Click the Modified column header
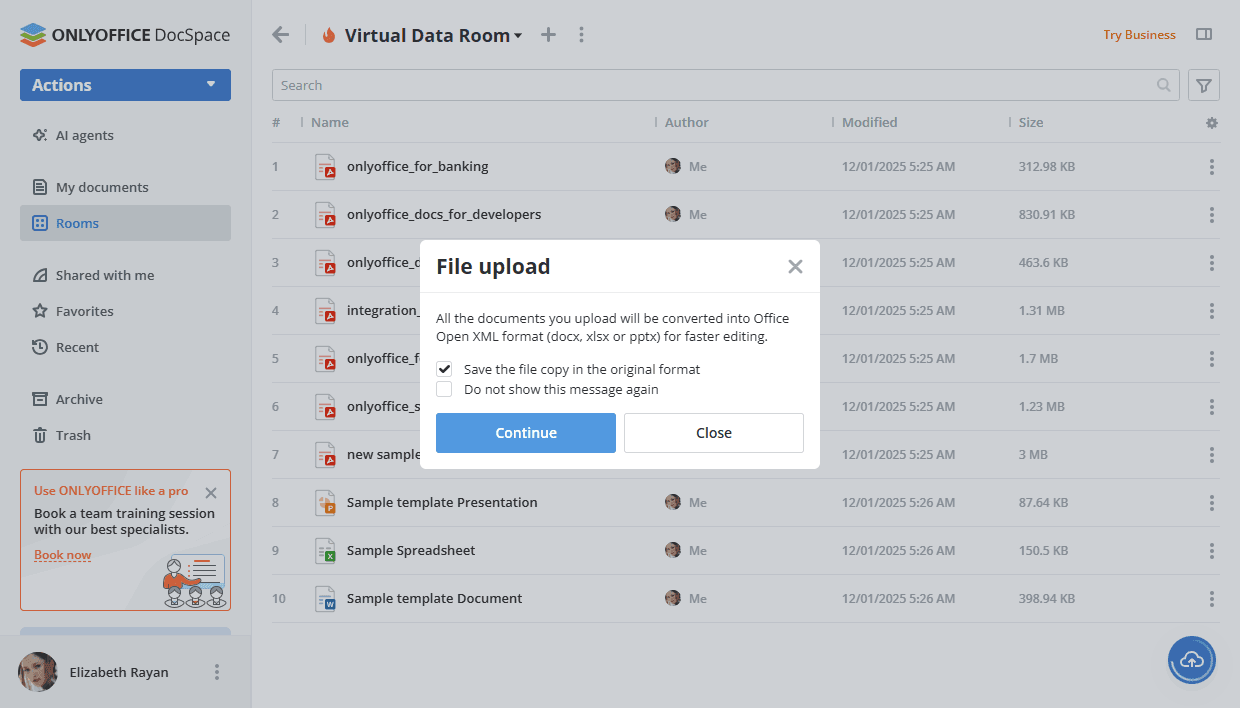The height and width of the screenshot is (708, 1240). [870, 122]
